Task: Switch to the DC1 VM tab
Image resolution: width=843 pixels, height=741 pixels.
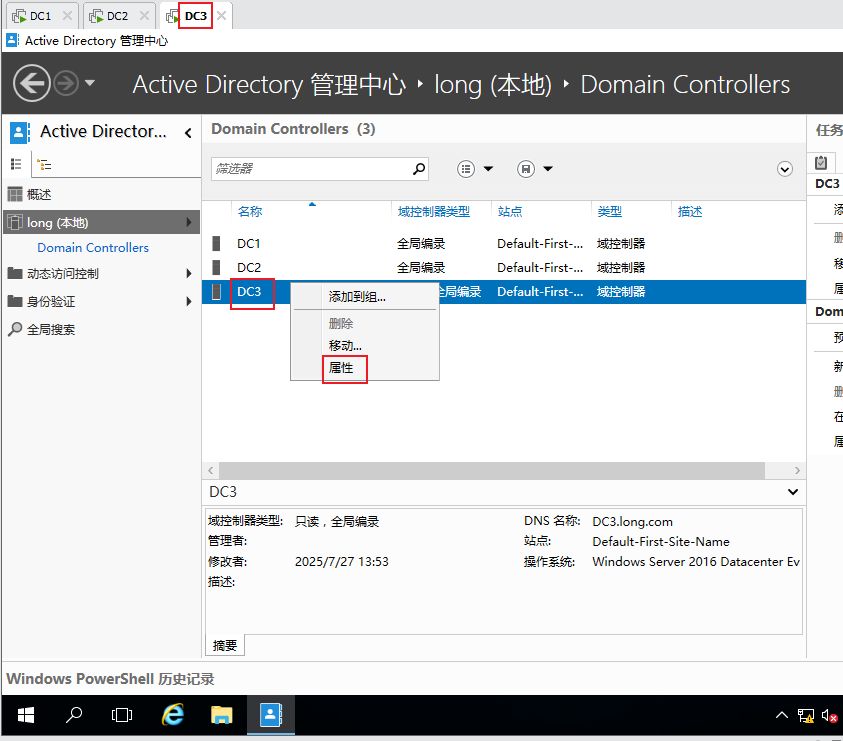Action: [40, 16]
